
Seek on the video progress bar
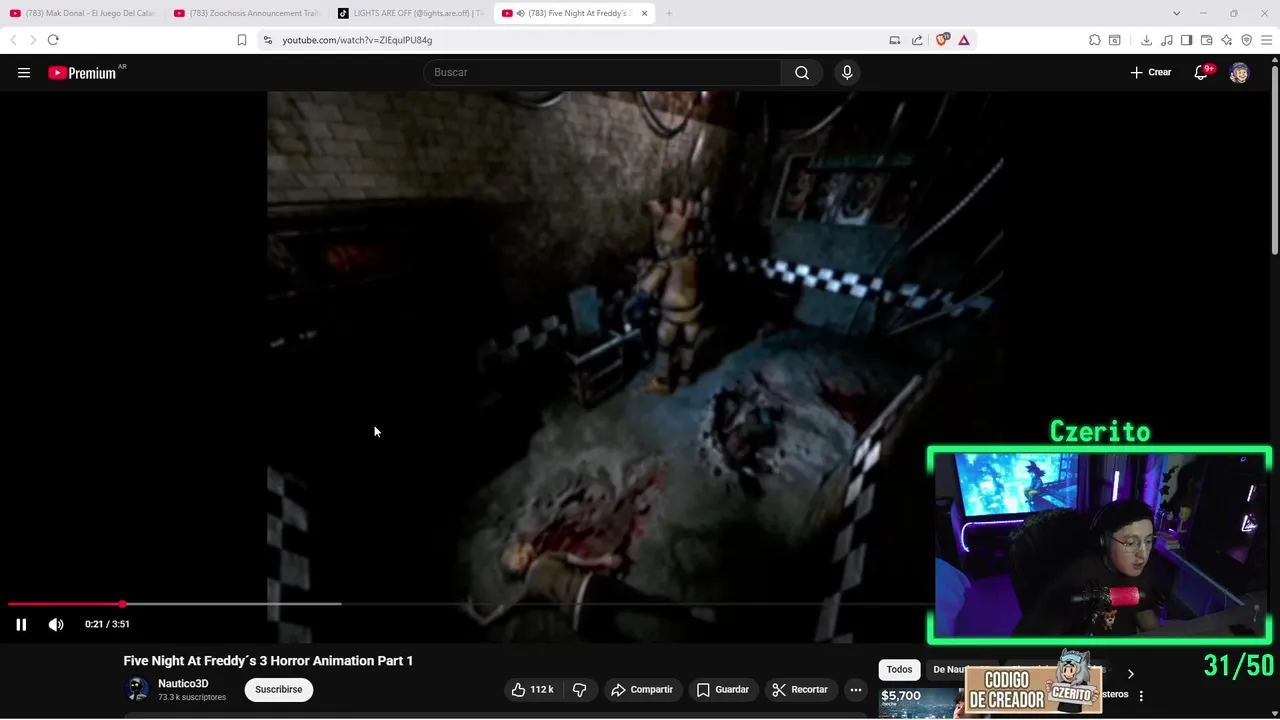[x=468, y=604]
